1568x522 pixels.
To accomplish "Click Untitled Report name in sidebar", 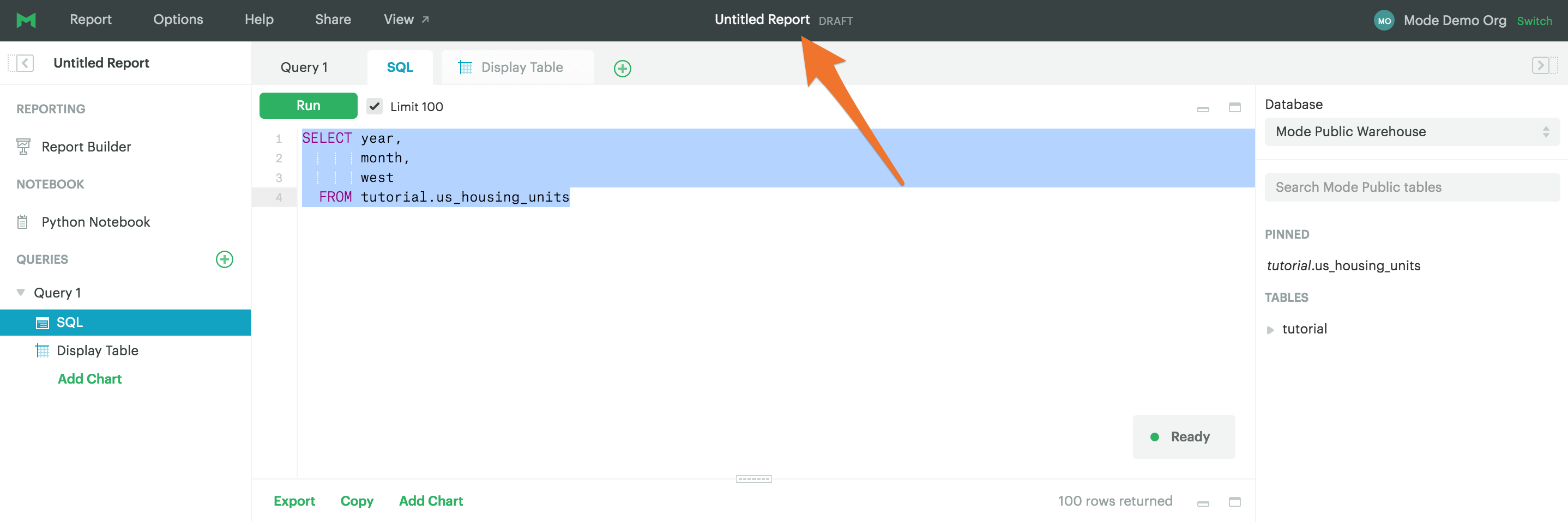I will [x=101, y=63].
